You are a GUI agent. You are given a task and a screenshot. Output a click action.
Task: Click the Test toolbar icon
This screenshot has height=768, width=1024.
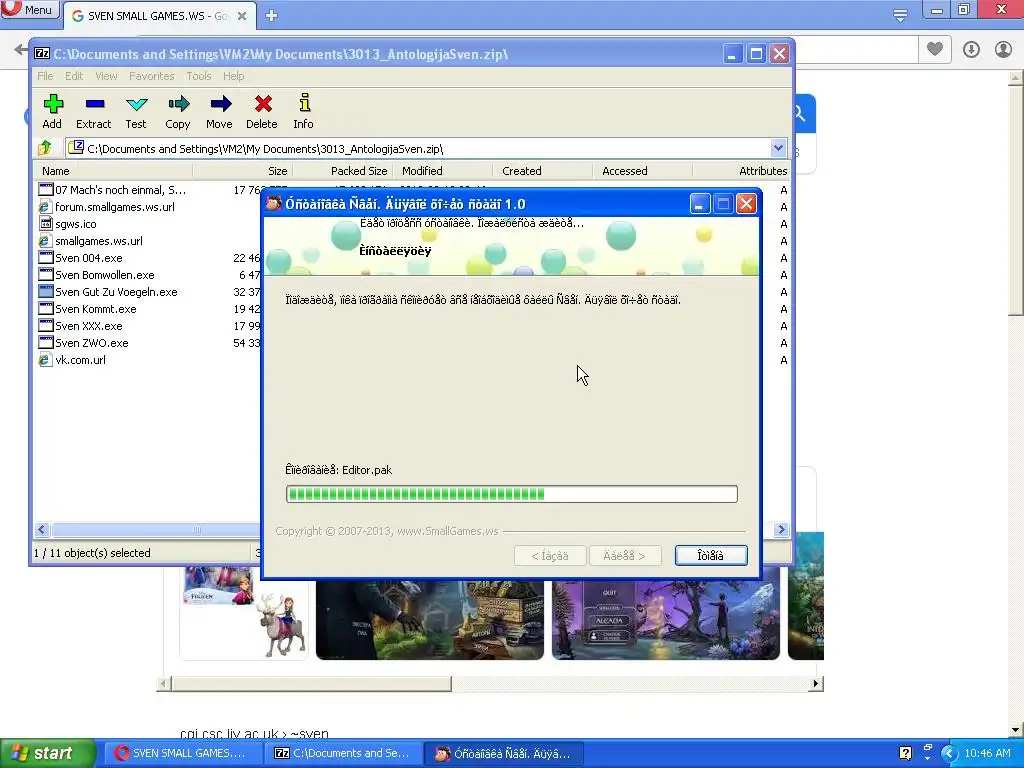136,112
